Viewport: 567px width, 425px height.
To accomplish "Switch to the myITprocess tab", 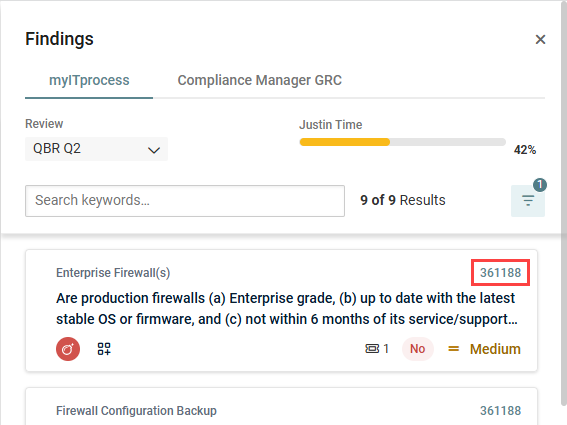I will 89,80.
